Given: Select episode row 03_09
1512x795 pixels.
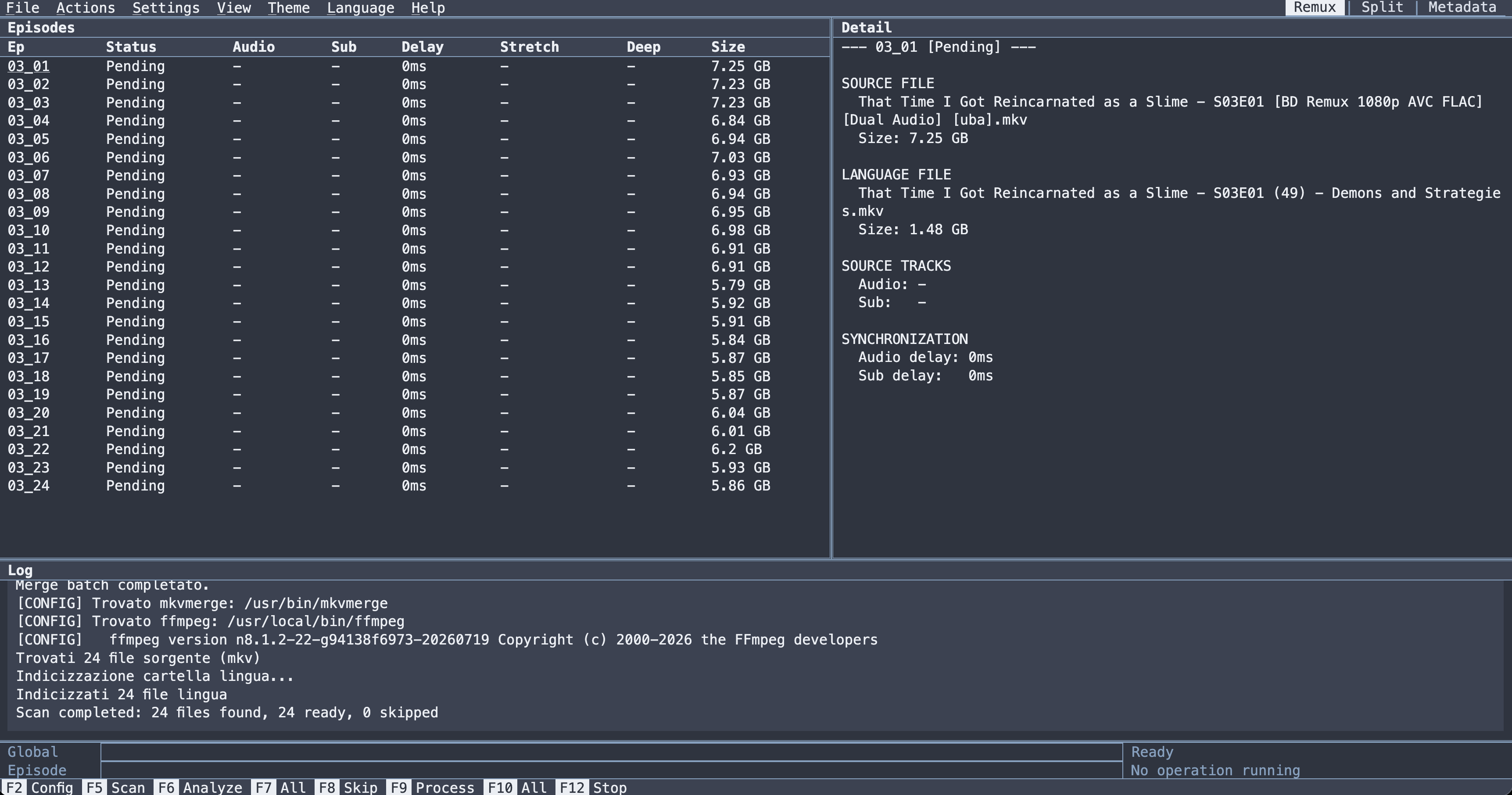Looking at the screenshot, I should tap(414, 212).
